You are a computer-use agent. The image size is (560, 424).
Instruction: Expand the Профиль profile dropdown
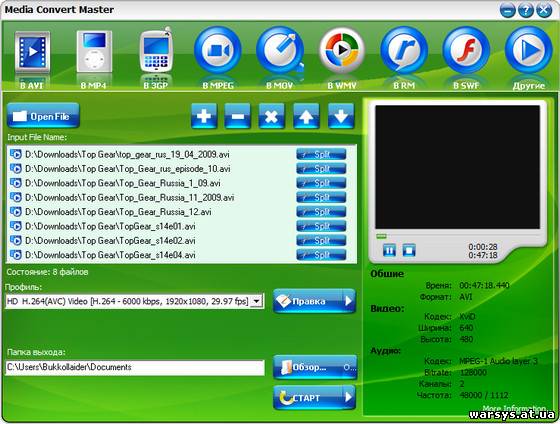[x=256, y=301]
